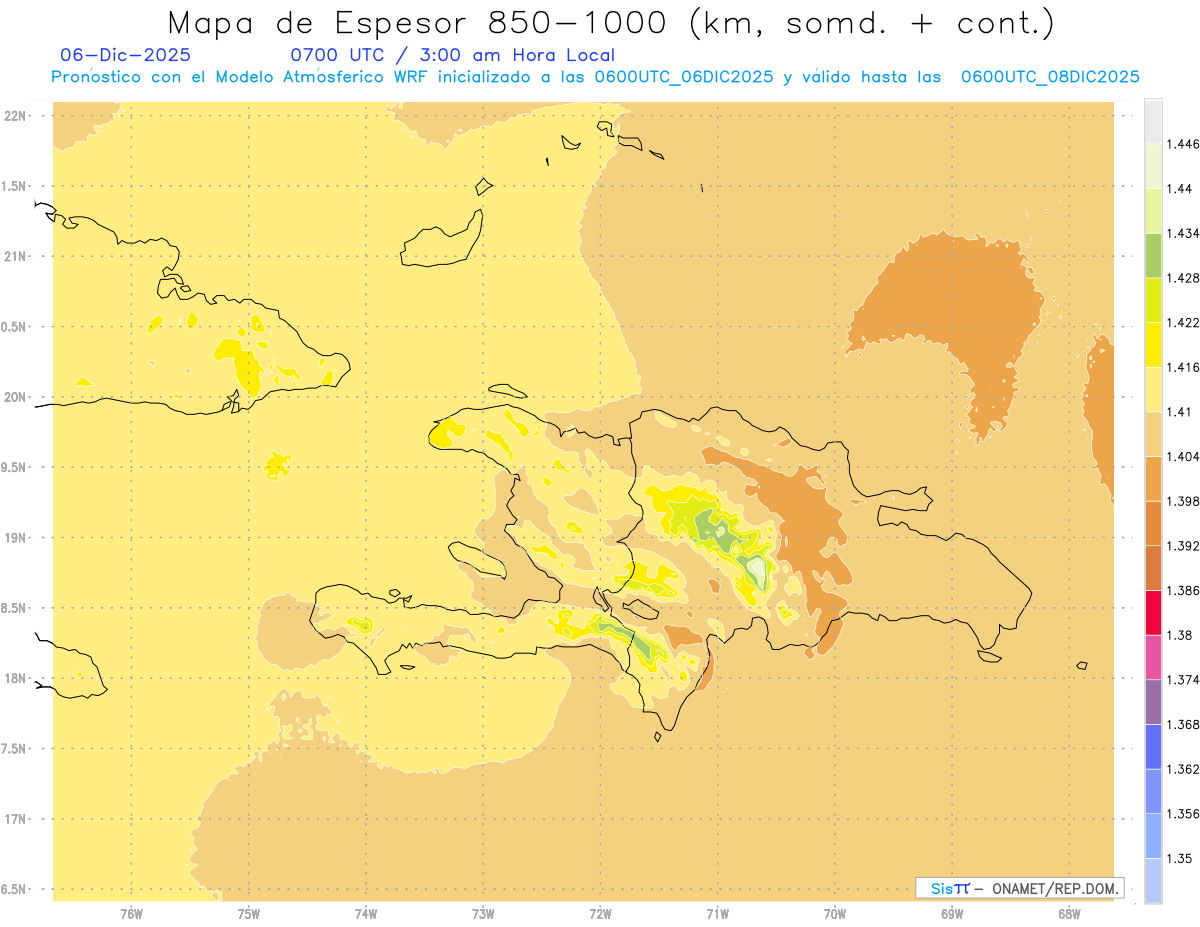Click the 8.5N axis label

[x=14, y=608]
